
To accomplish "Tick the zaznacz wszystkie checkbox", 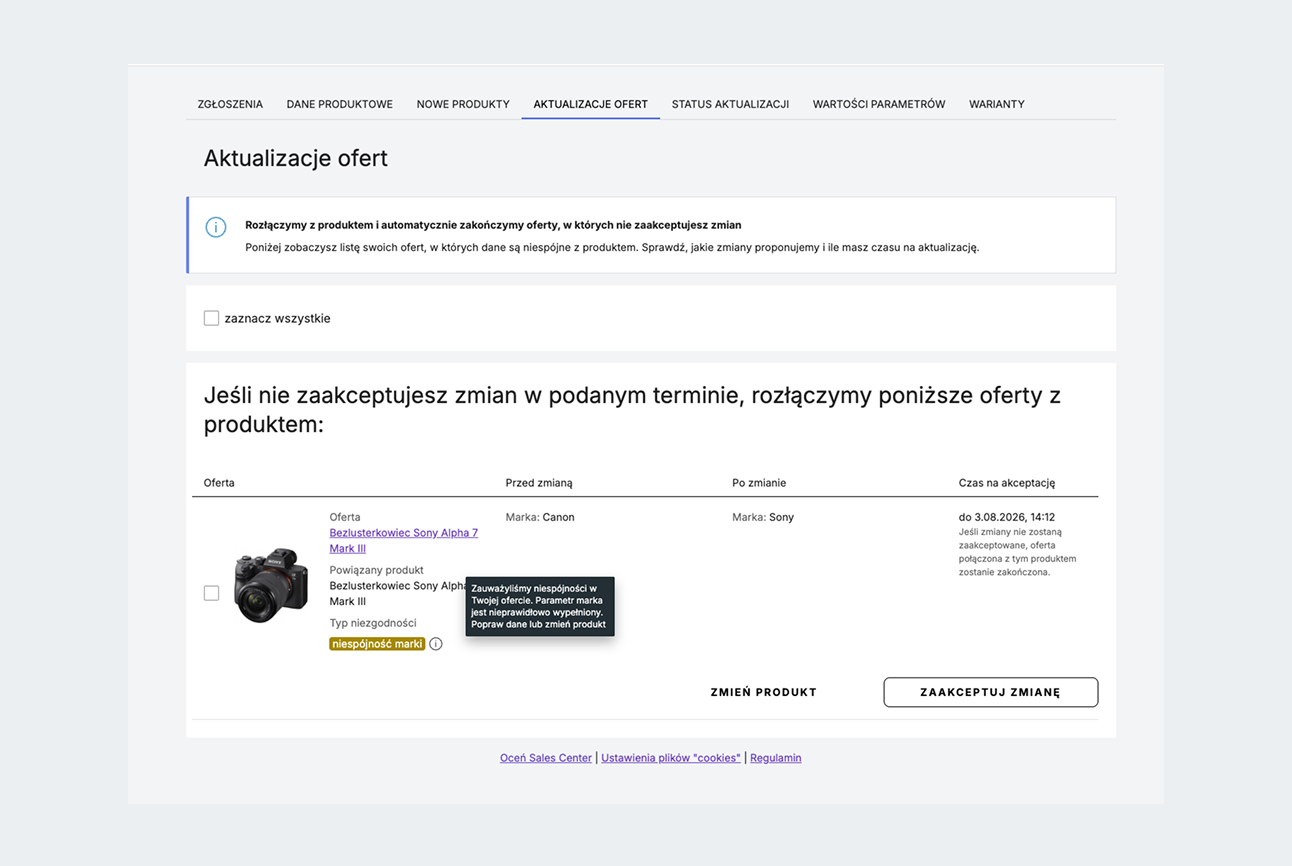I will (211, 318).
